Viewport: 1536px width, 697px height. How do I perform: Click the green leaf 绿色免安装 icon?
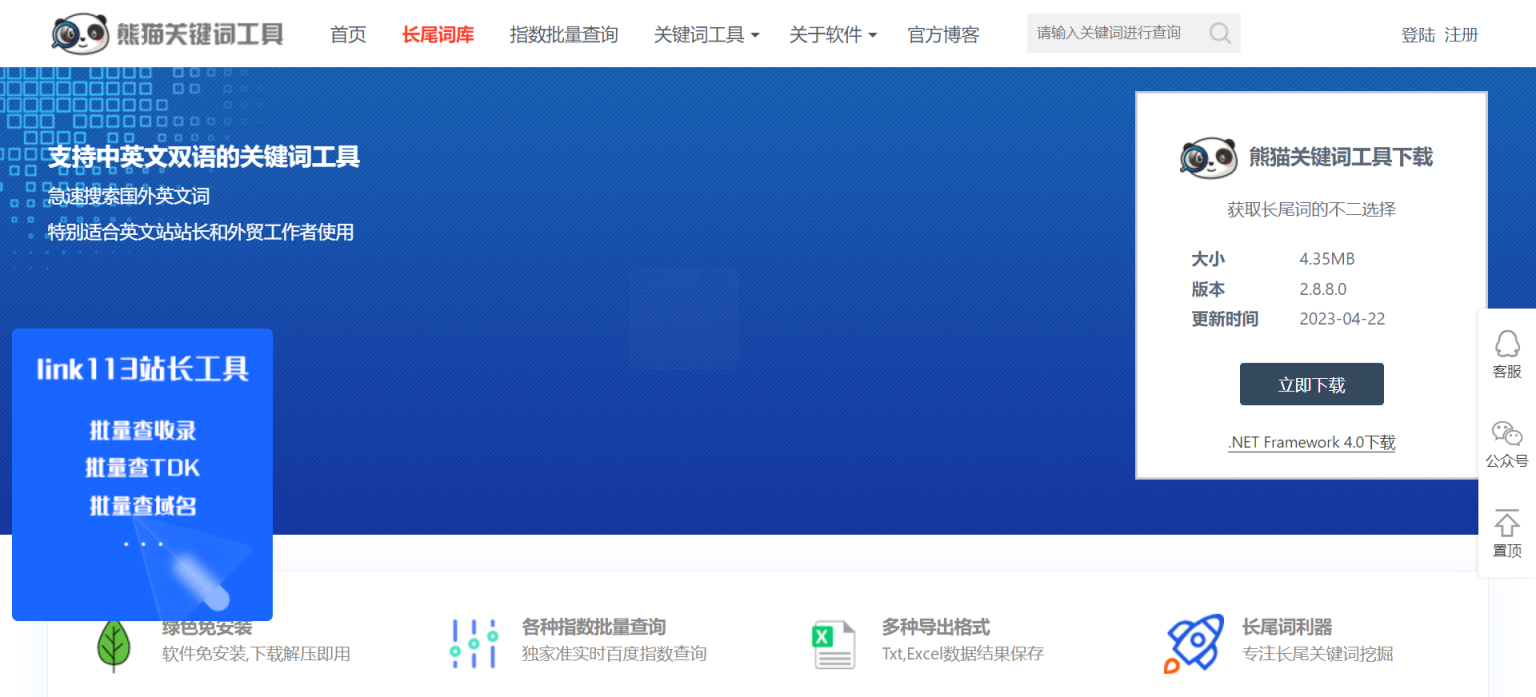[x=114, y=643]
